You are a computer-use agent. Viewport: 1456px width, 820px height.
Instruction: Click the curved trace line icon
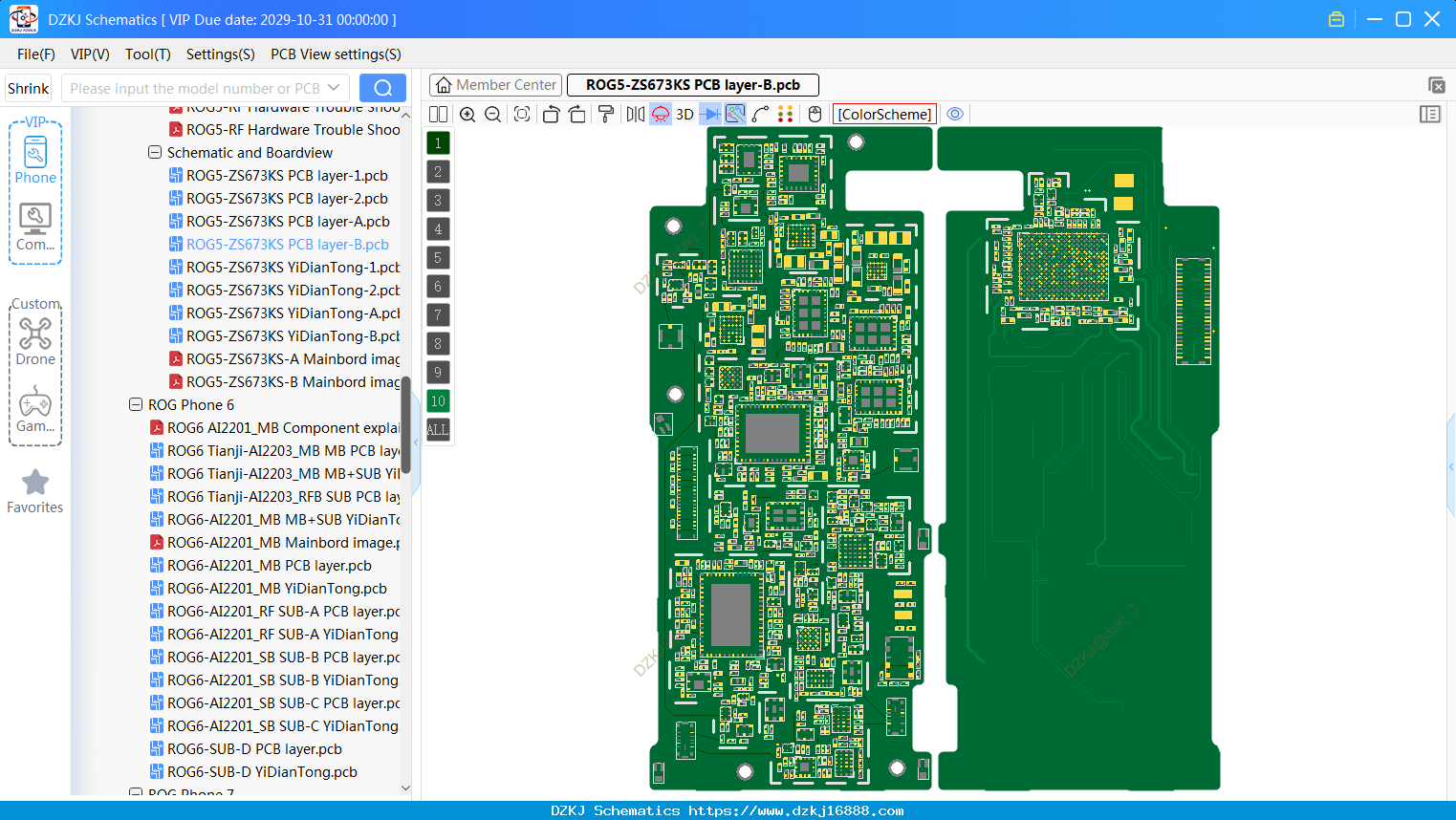coord(760,115)
